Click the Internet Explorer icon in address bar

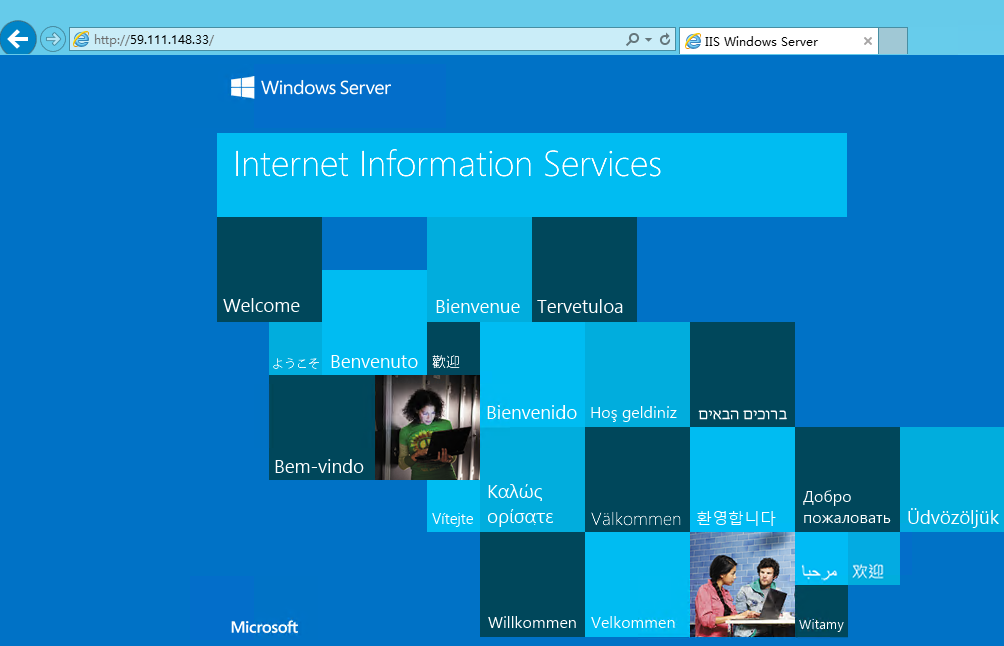81,40
